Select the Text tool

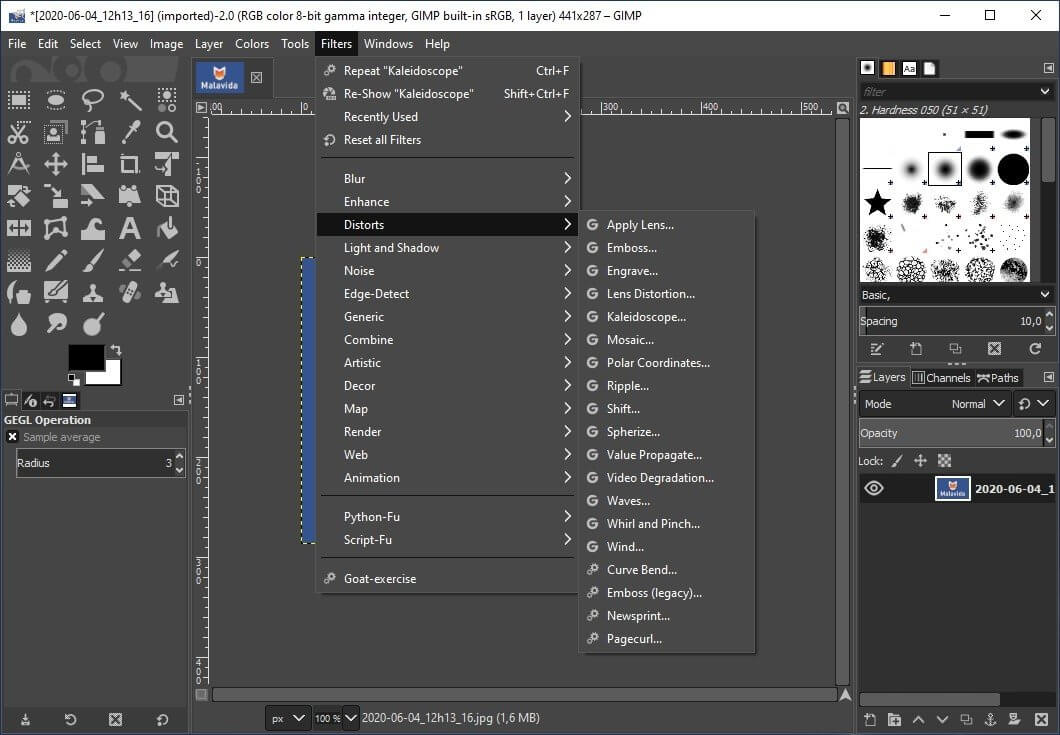(130, 228)
